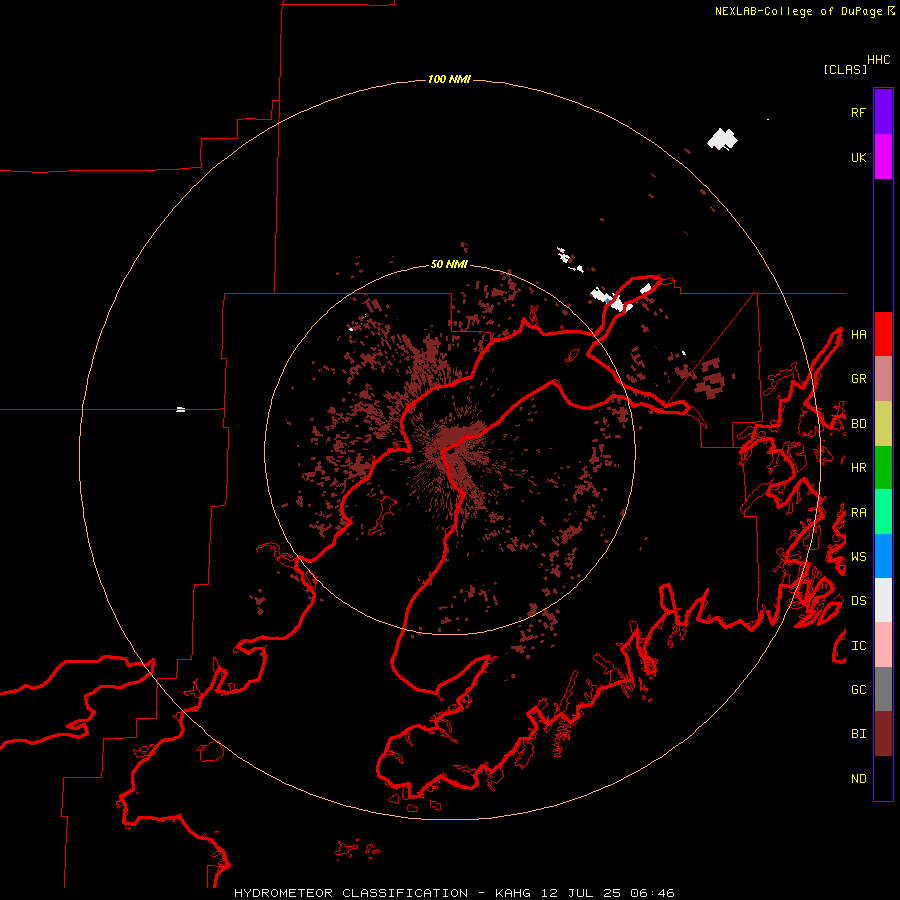Click the 'GR' legend label
Image resolution: width=900 pixels, height=900 pixels.
(x=858, y=378)
